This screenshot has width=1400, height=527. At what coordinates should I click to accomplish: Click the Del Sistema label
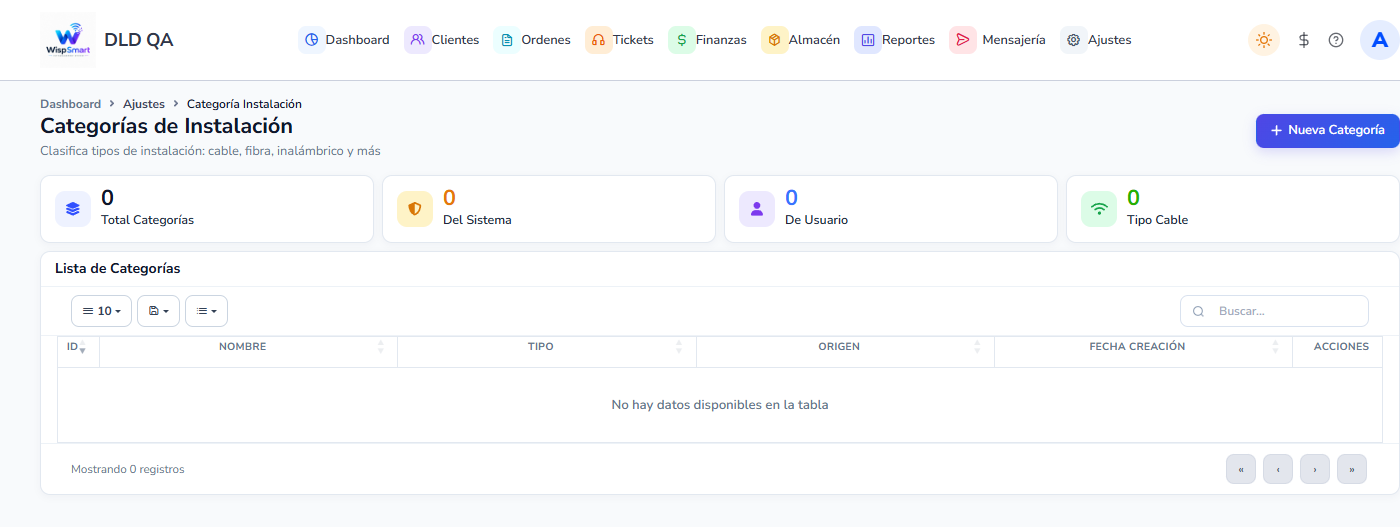[477, 220]
